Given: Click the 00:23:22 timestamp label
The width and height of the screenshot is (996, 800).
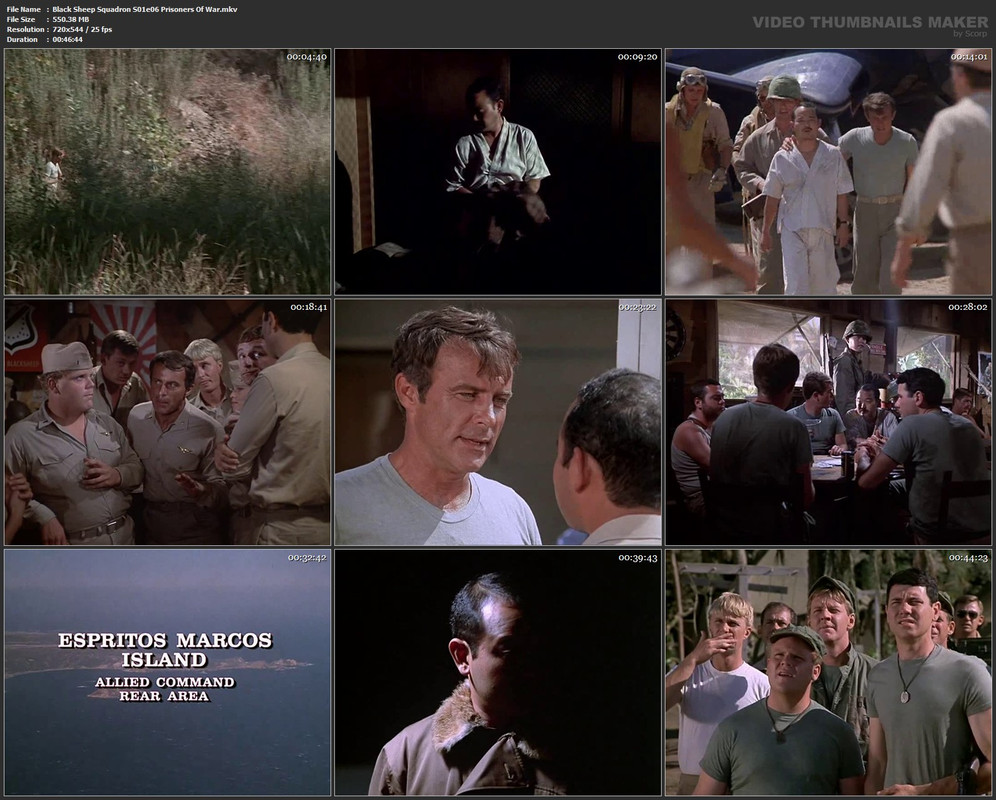Looking at the screenshot, I should pos(638,308).
